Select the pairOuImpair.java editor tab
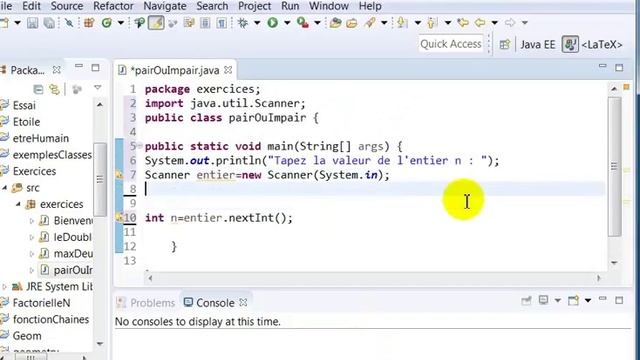Image resolution: width=640 pixels, height=360 pixels. pos(175,71)
